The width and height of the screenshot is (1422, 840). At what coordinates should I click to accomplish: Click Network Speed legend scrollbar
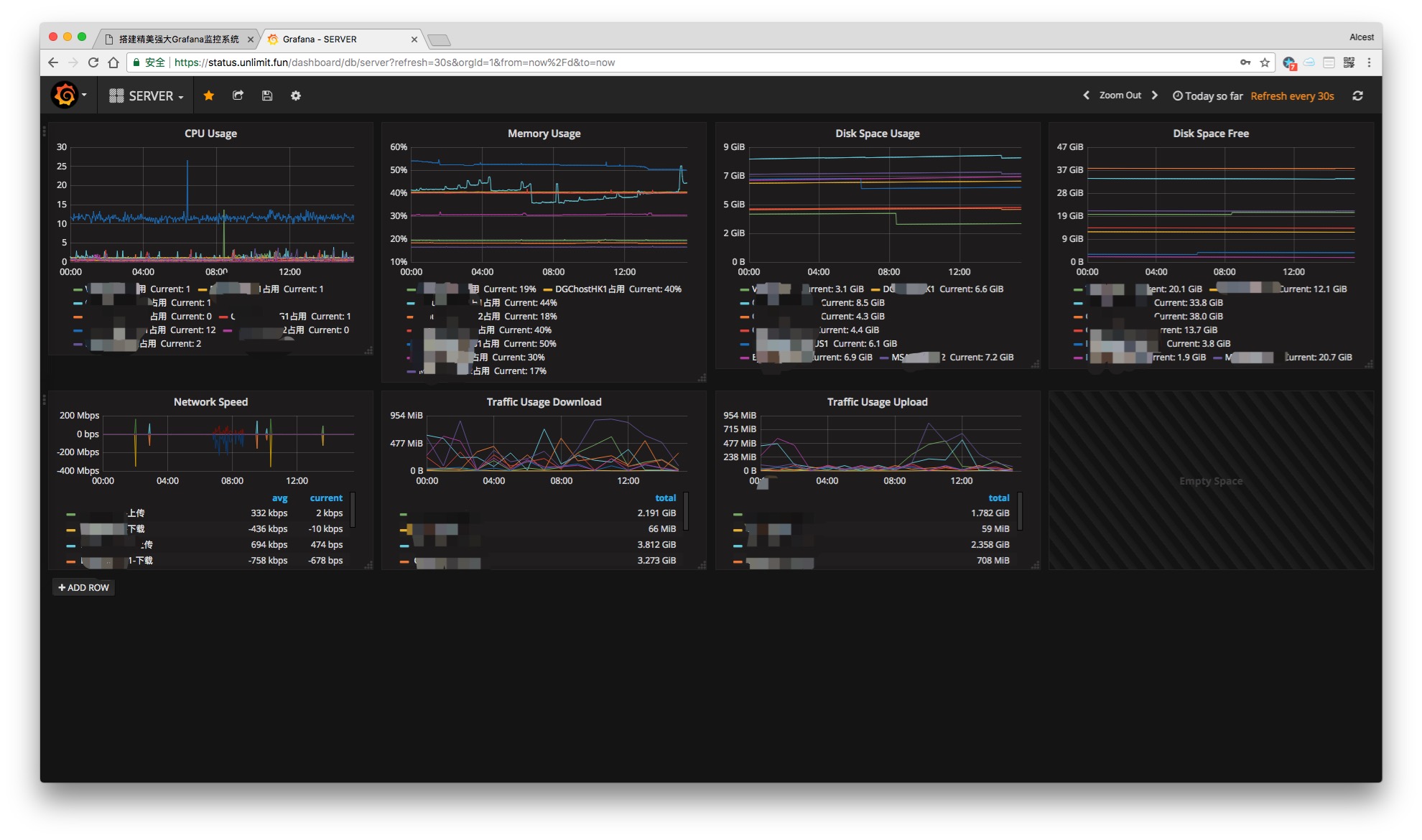[x=352, y=510]
